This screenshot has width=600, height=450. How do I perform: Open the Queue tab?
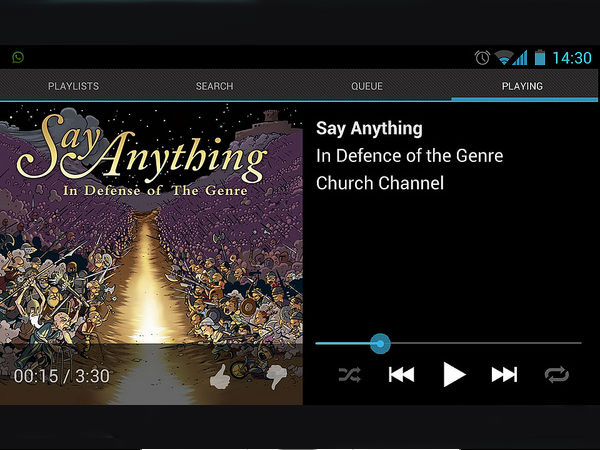click(367, 86)
